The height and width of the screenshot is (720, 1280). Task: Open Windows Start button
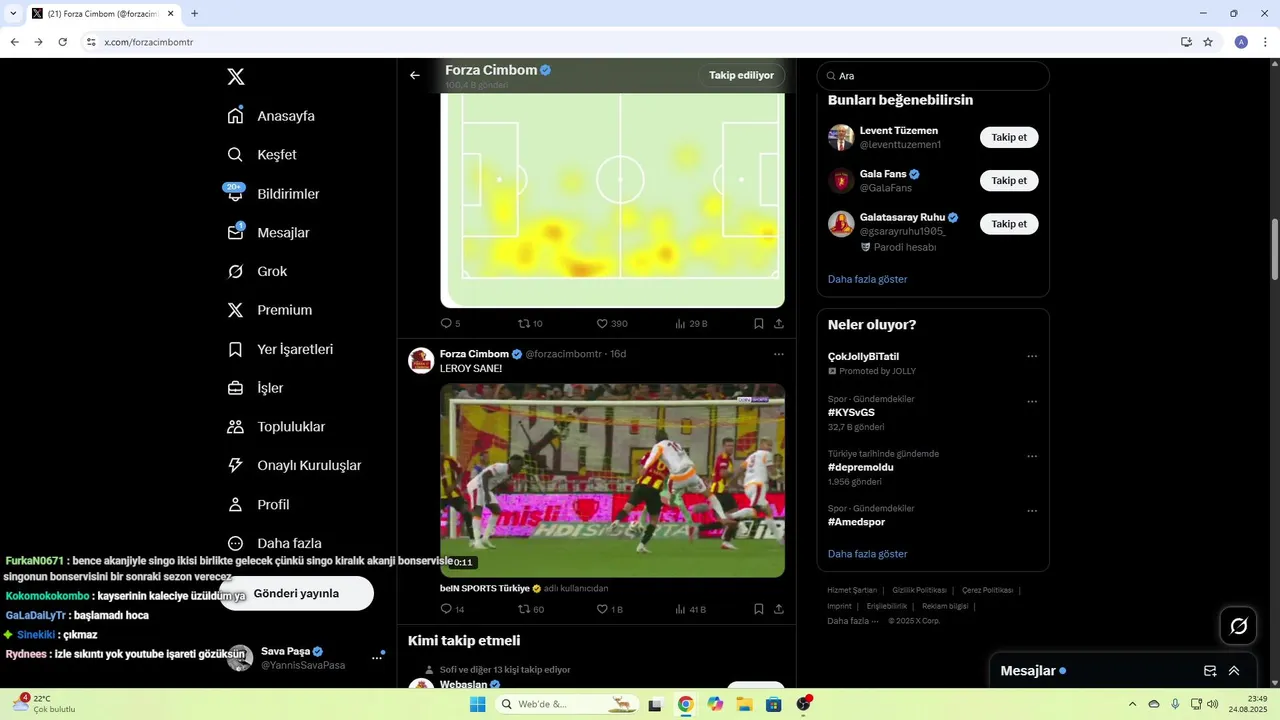click(478, 704)
